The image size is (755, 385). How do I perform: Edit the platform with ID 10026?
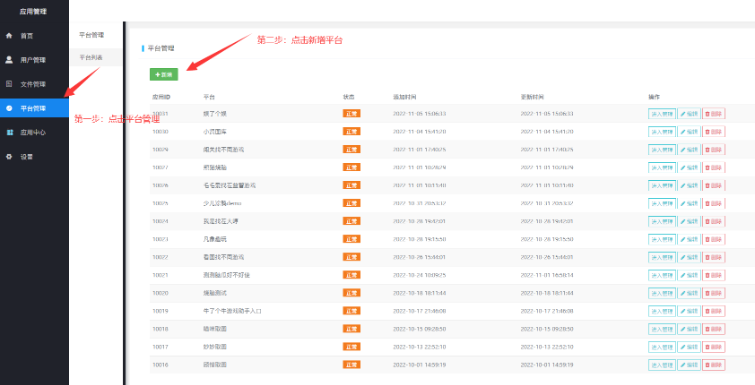pos(689,185)
